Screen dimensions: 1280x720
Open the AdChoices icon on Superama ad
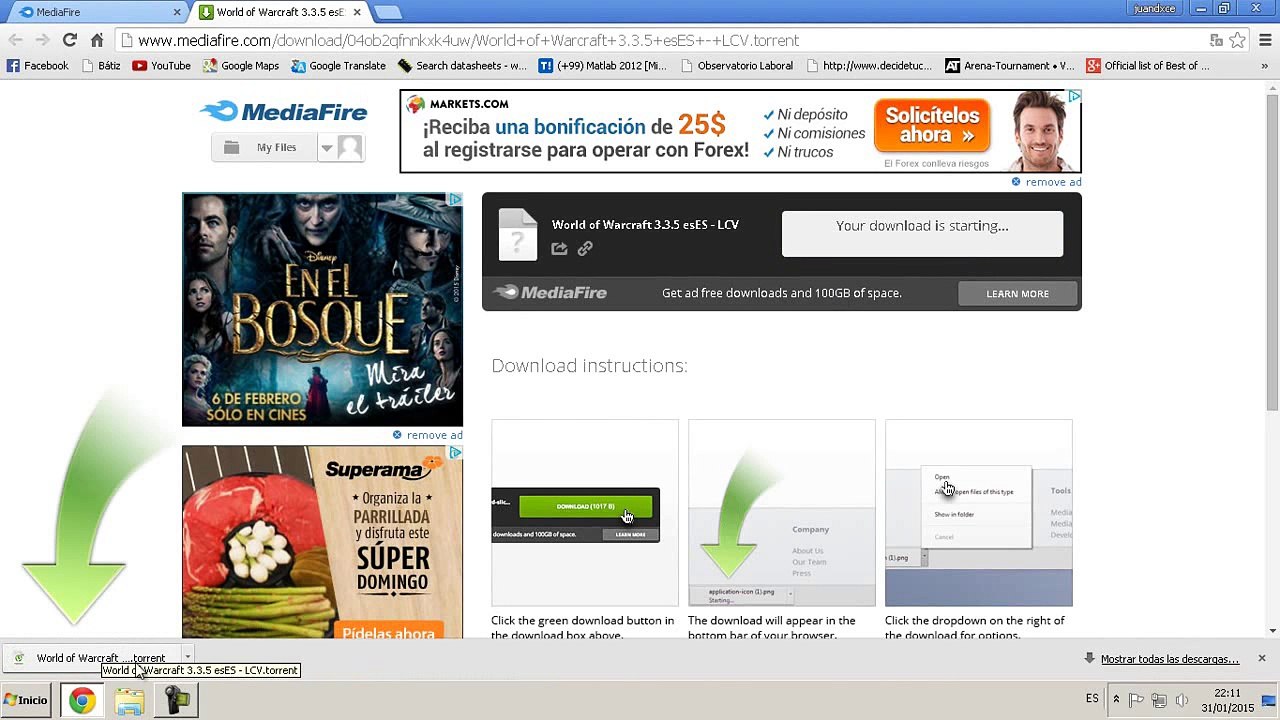pyautogui.click(x=455, y=453)
